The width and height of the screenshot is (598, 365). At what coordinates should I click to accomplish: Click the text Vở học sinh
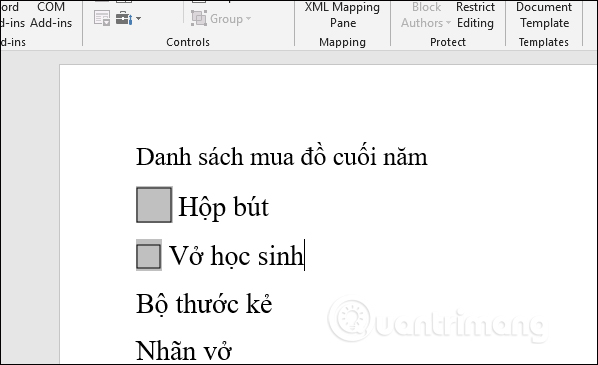[236, 256]
